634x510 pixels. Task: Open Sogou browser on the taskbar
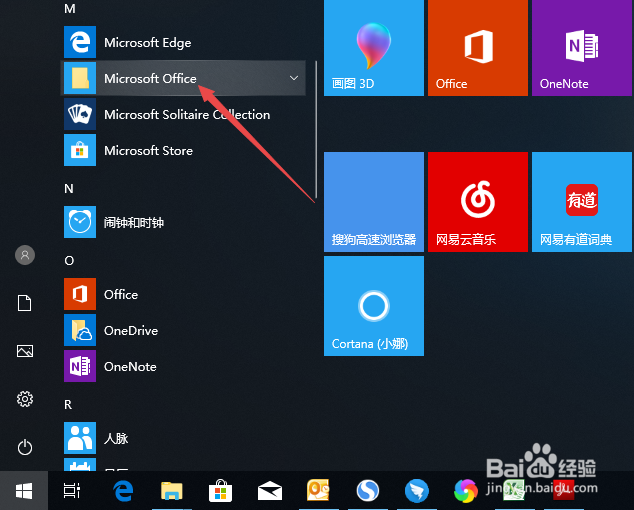pyautogui.click(x=368, y=491)
